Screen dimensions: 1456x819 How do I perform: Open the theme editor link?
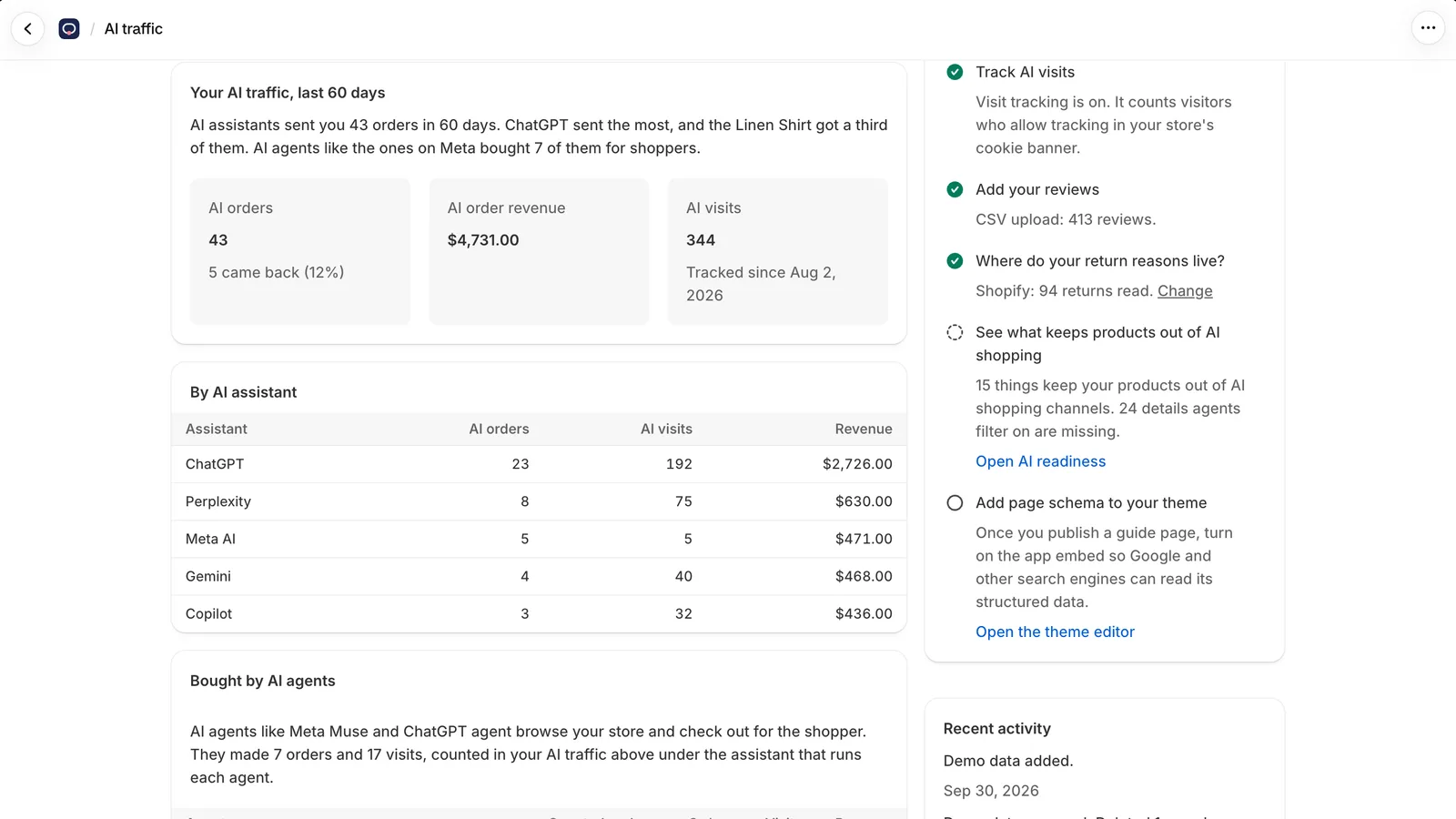[x=1055, y=632]
